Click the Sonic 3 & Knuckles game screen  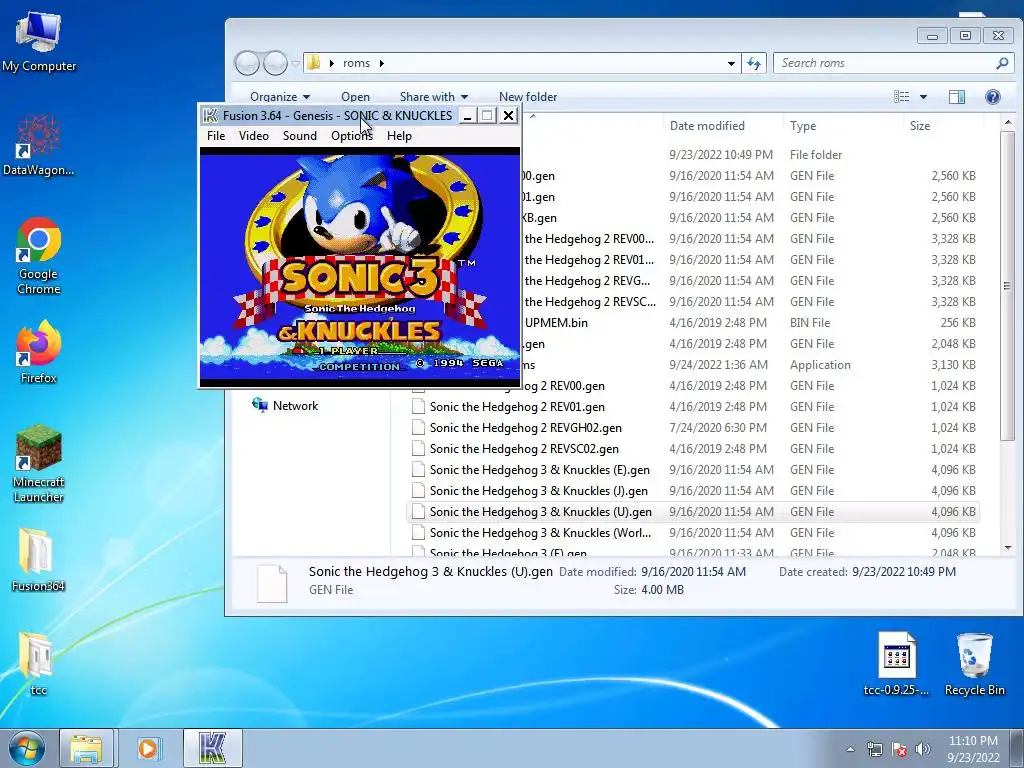[x=360, y=266]
